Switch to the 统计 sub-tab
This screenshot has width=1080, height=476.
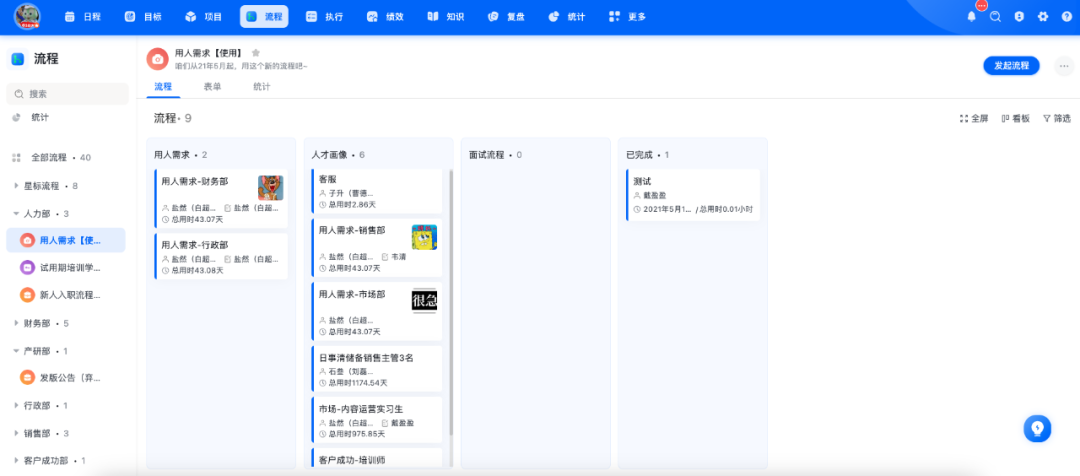[262, 87]
